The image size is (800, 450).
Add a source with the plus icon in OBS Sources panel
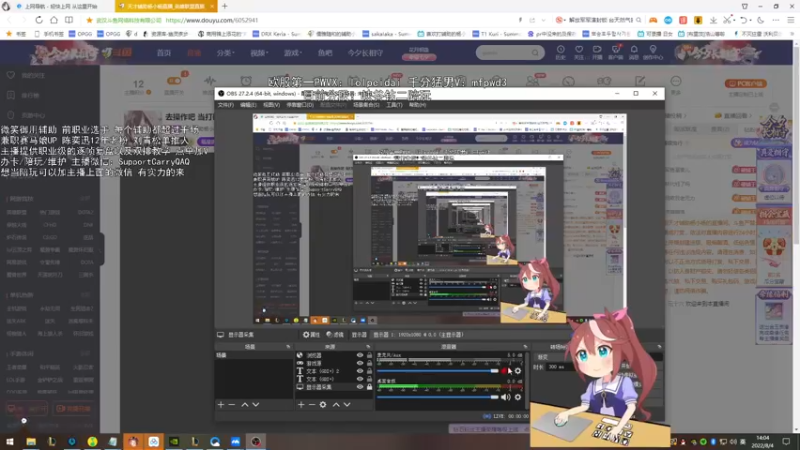(x=301, y=405)
